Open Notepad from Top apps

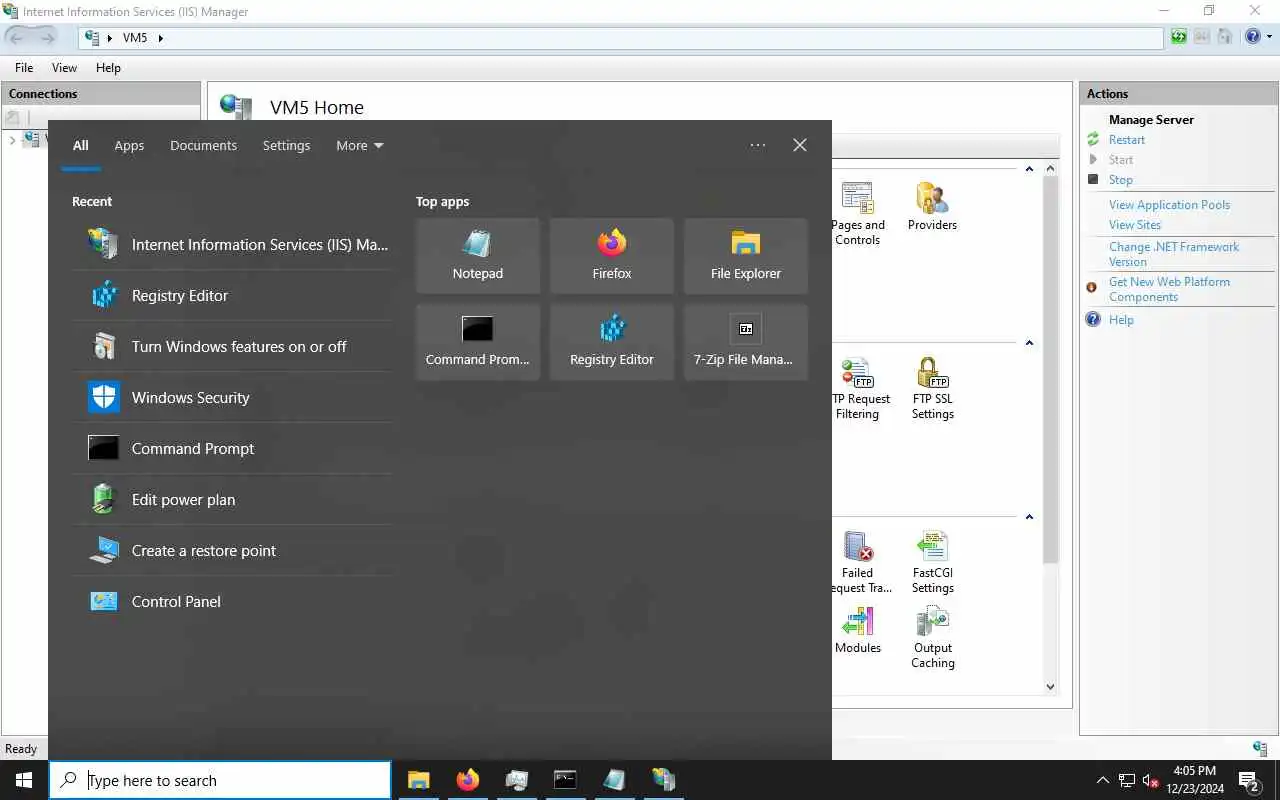pos(477,256)
